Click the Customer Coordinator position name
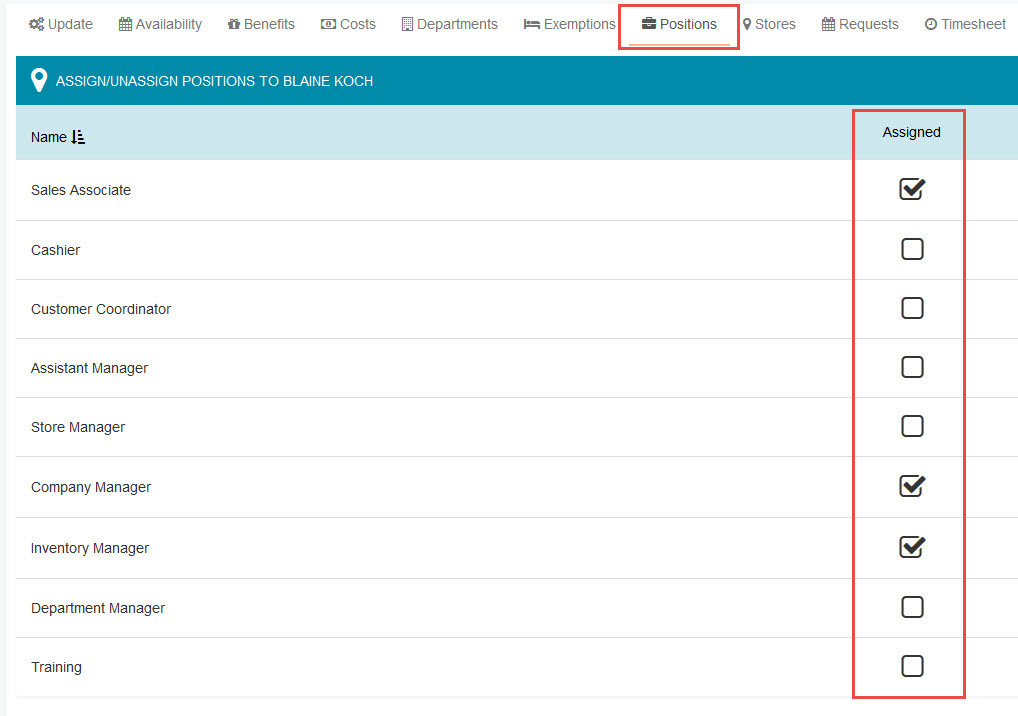1018x716 pixels. point(101,309)
